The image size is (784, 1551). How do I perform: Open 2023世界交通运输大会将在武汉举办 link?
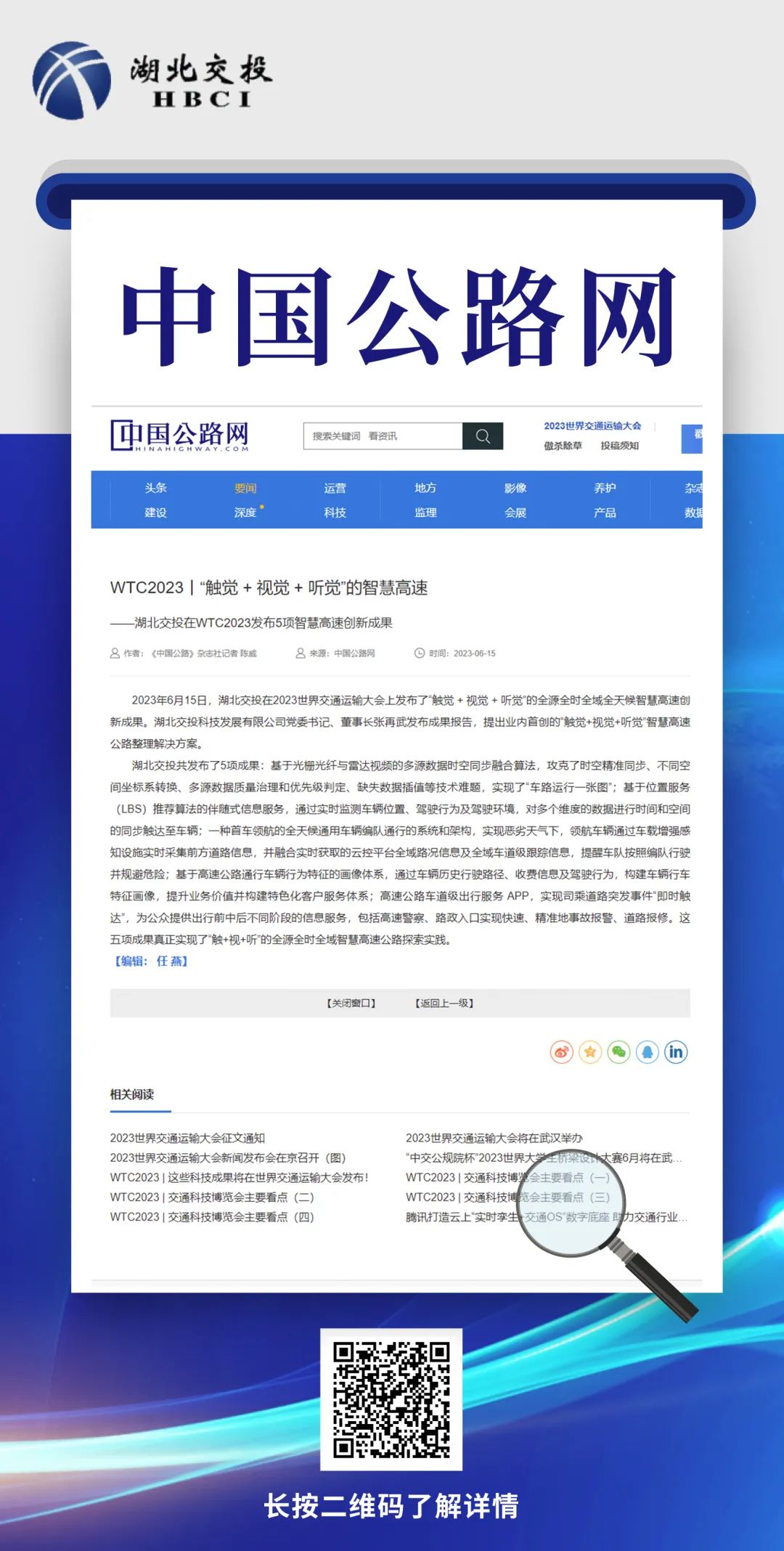pyautogui.click(x=494, y=1138)
